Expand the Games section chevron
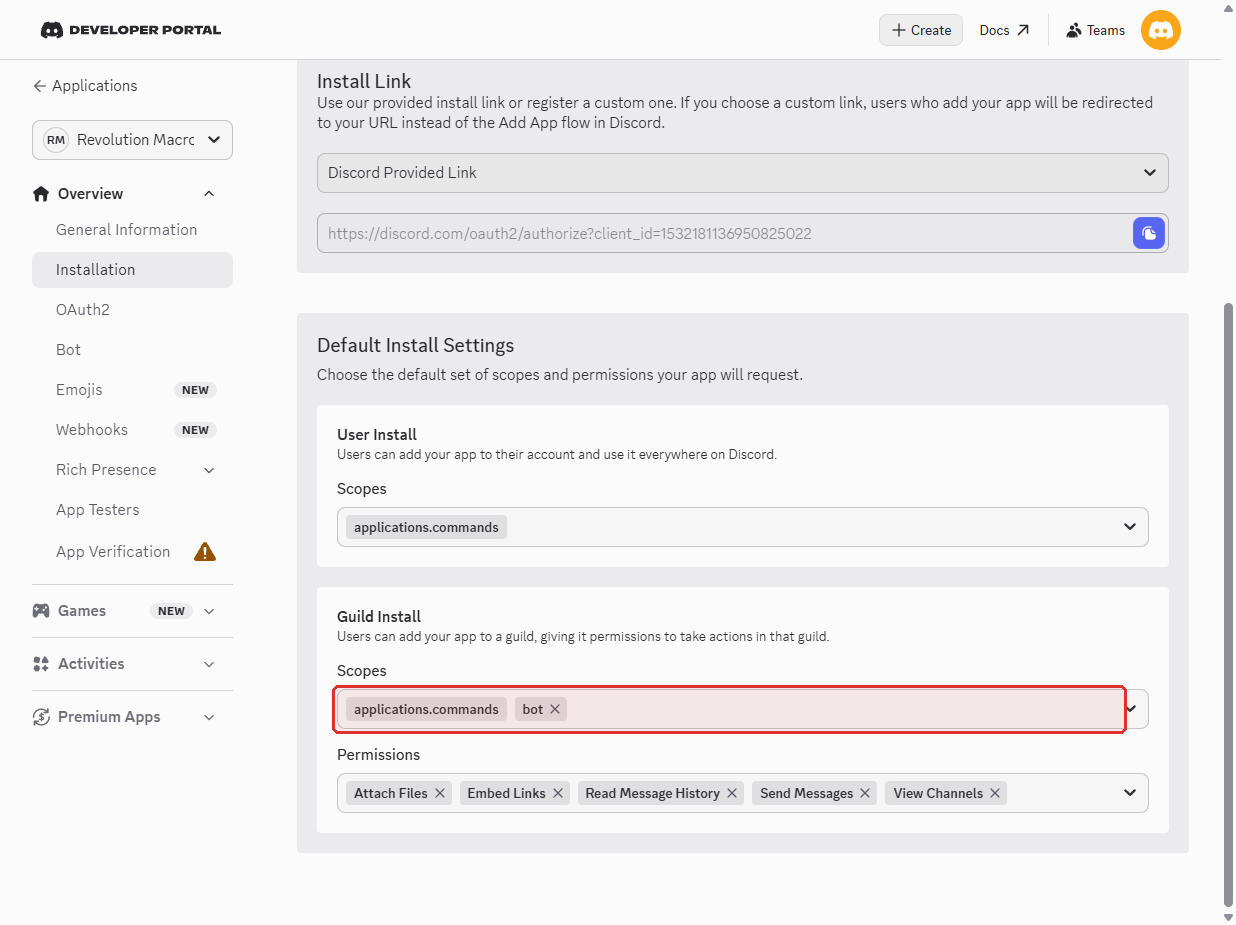Screen dimensions: 1236x925 coord(209,611)
